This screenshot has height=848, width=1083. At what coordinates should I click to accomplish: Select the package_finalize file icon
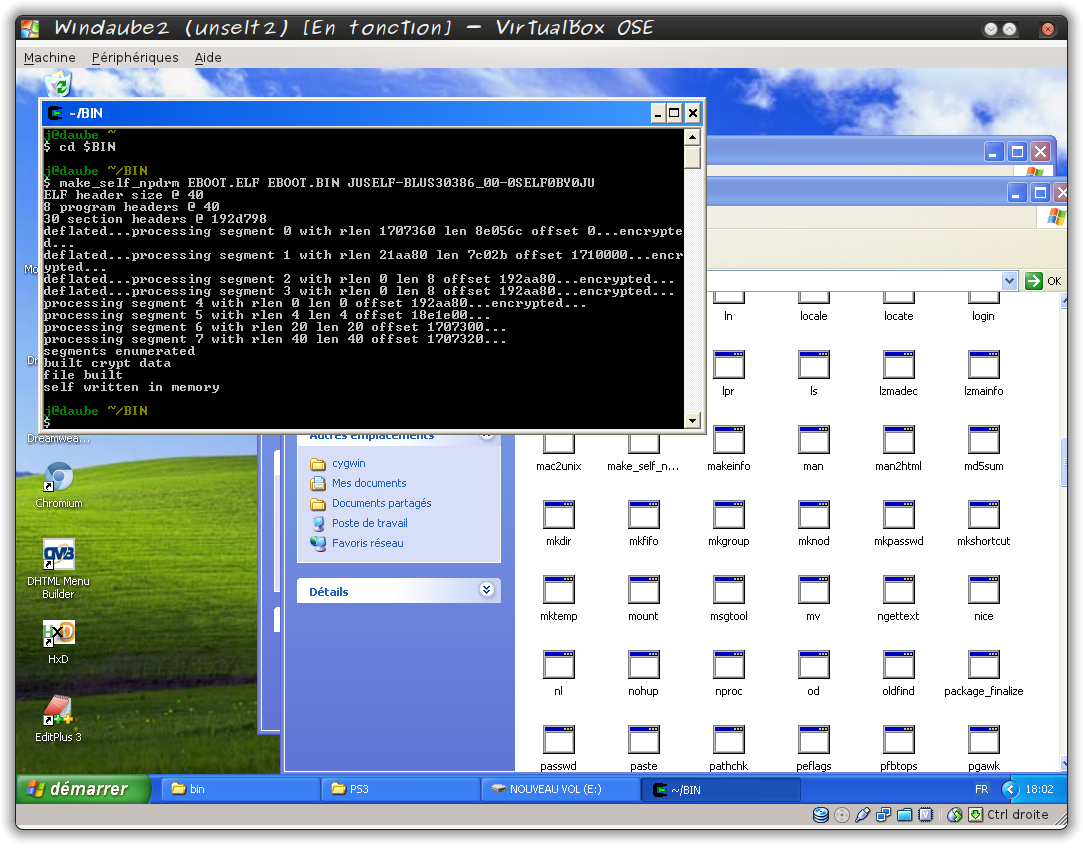click(984, 665)
